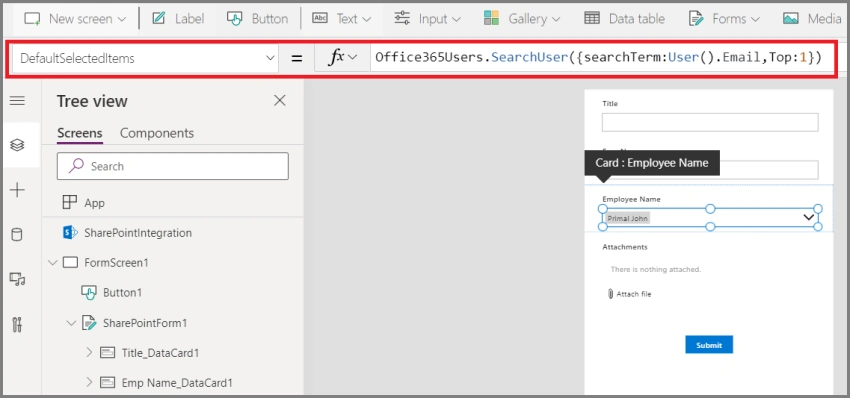Insert a Label control
Image resolution: width=850 pixels, height=398 pixels.
178,19
